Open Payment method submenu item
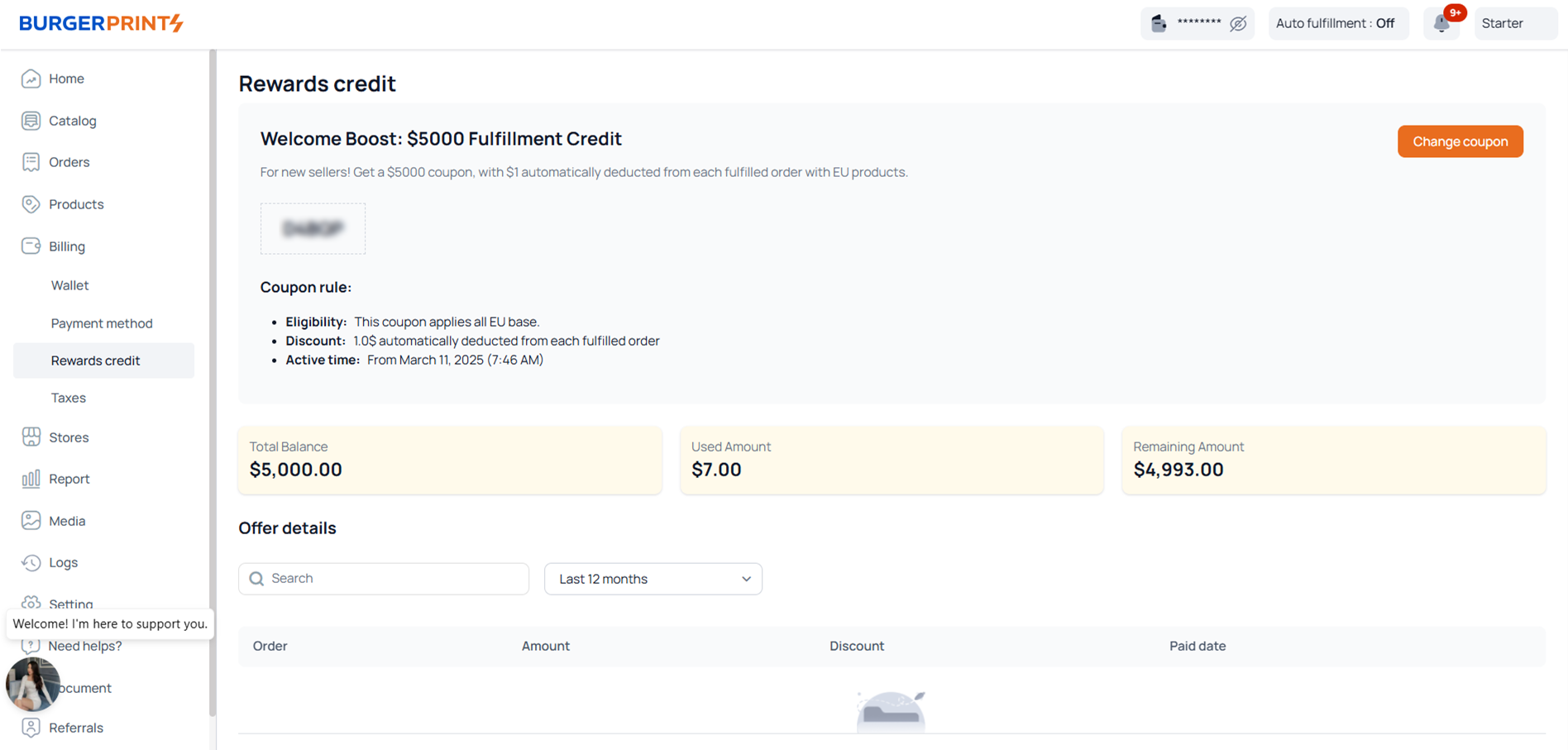This screenshot has height=750, width=1568. (102, 323)
